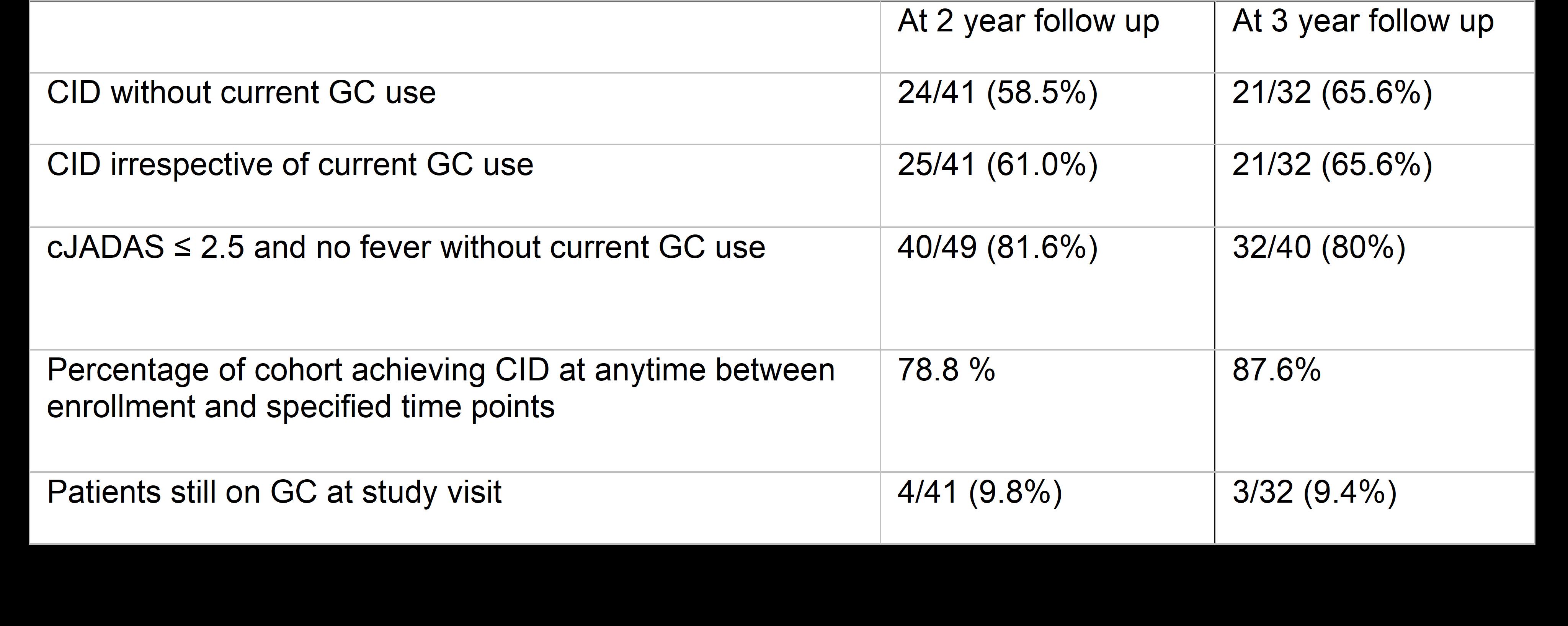Click 'CID irrespective of current GC use' label
1568x626 pixels.
click(x=290, y=165)
